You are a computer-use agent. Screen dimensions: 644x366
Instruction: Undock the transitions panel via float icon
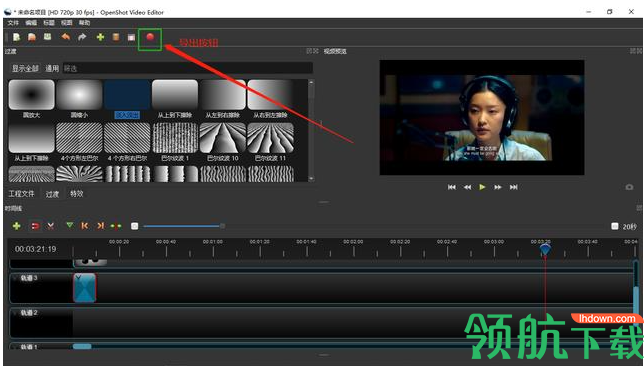tap(309, 51)
